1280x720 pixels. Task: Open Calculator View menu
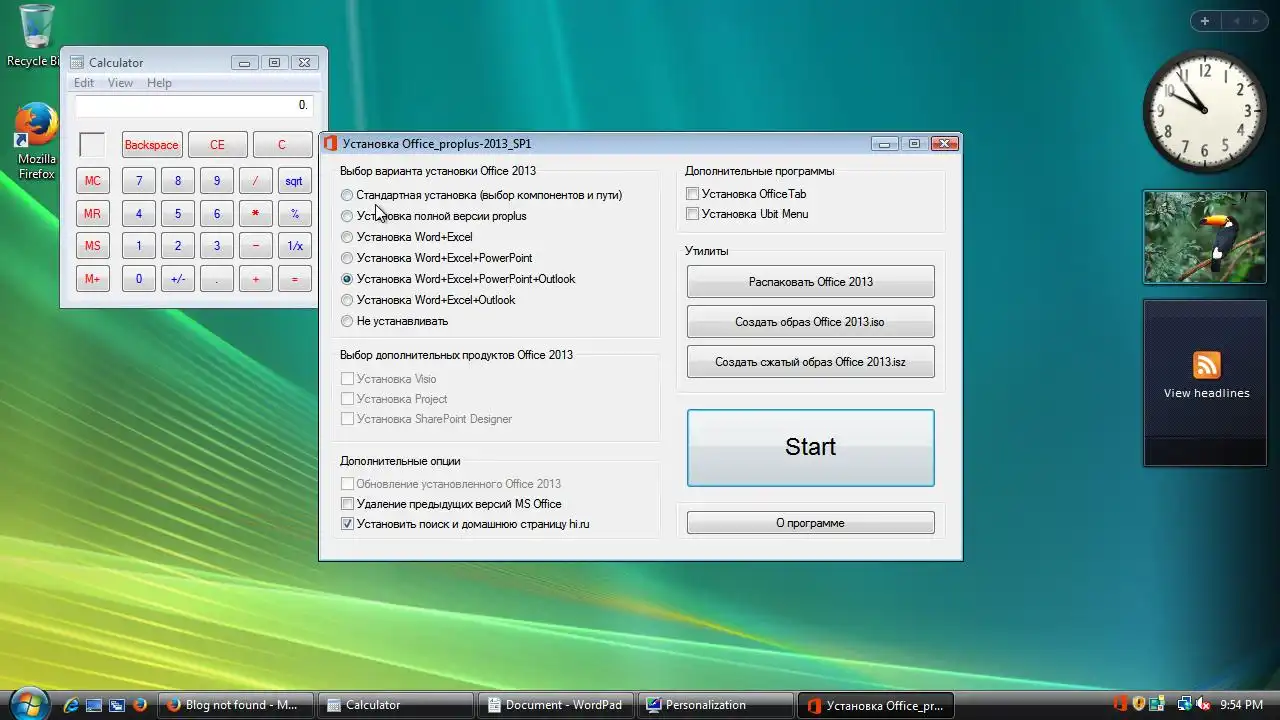[120, 83]
